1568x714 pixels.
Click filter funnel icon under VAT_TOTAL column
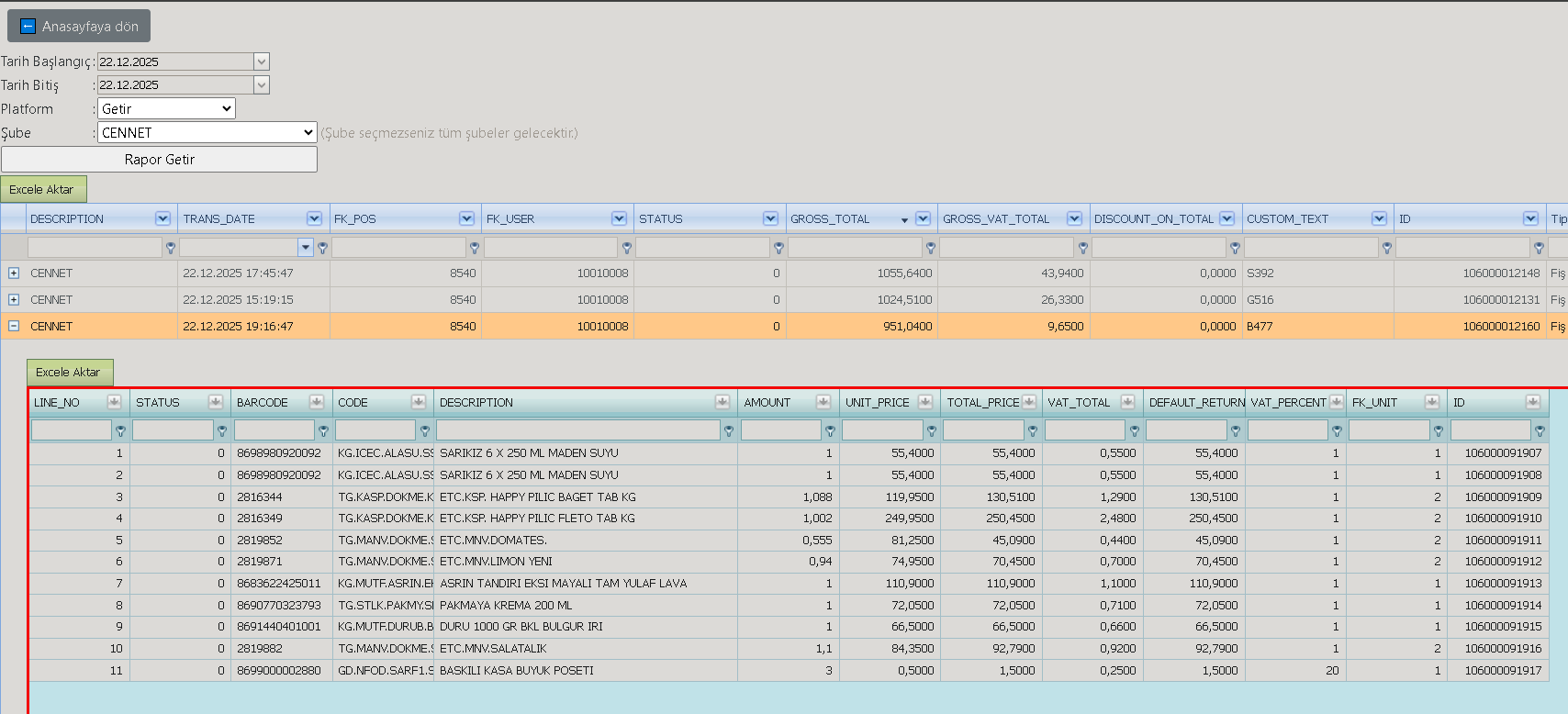[1134, 430]
